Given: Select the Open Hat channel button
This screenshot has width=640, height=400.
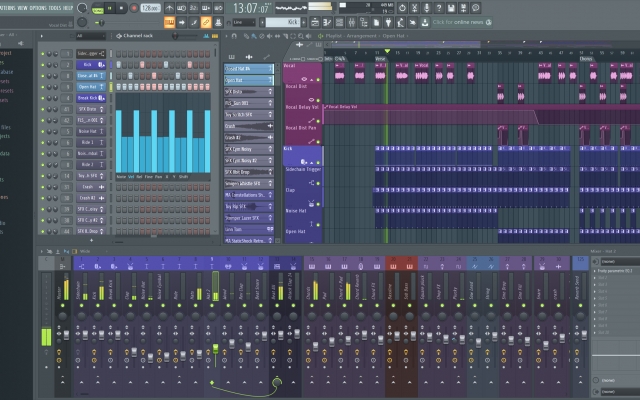Looking at the screenshot, I should click(89, 87).
